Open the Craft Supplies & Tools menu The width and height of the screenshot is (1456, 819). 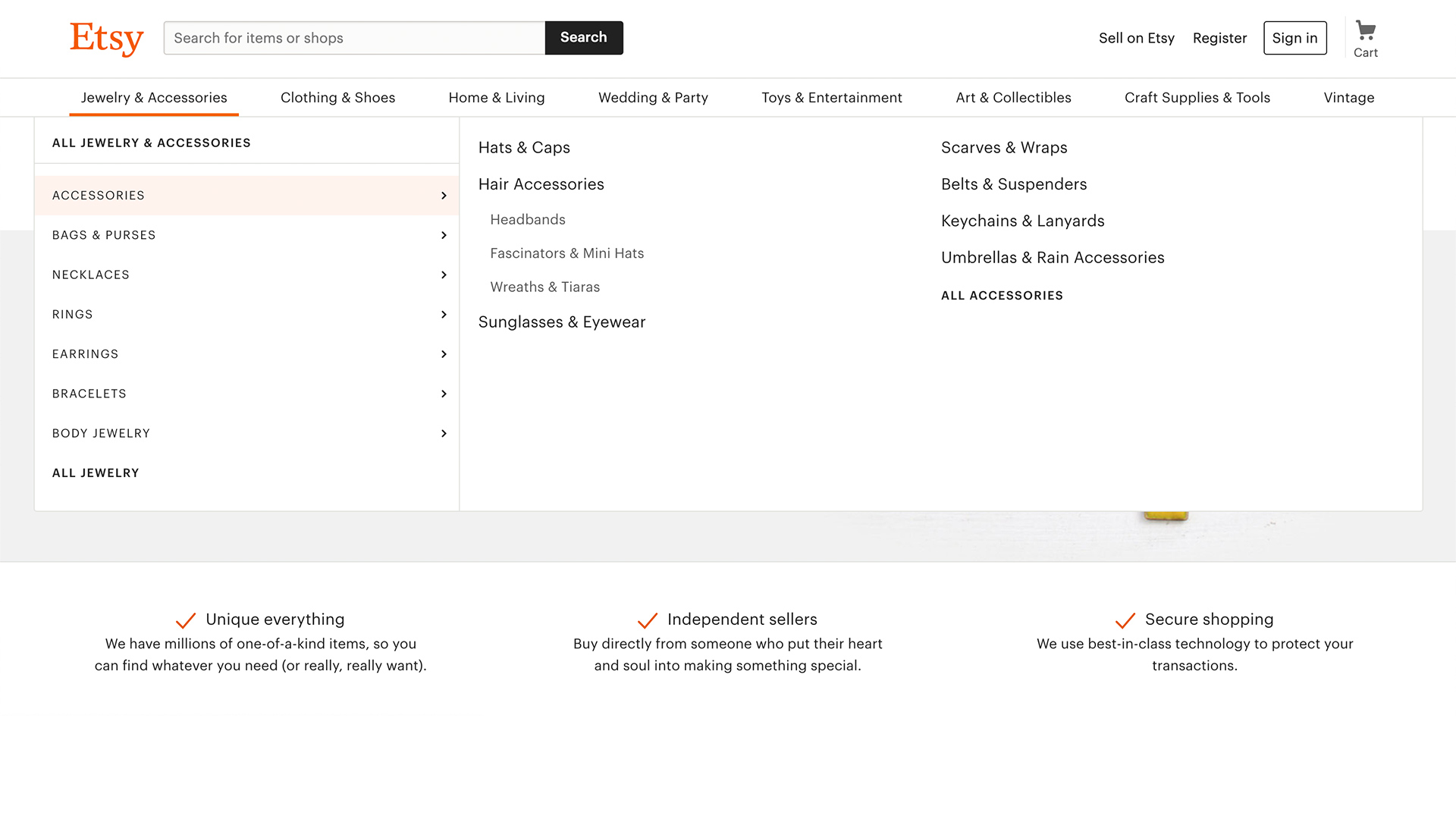[1197, 98]
